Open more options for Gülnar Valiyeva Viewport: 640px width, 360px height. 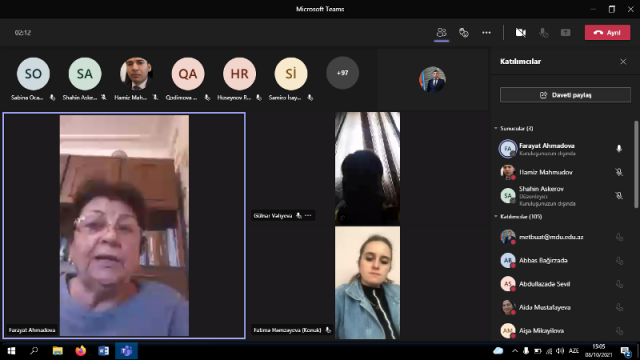click(x=308, y=216)
